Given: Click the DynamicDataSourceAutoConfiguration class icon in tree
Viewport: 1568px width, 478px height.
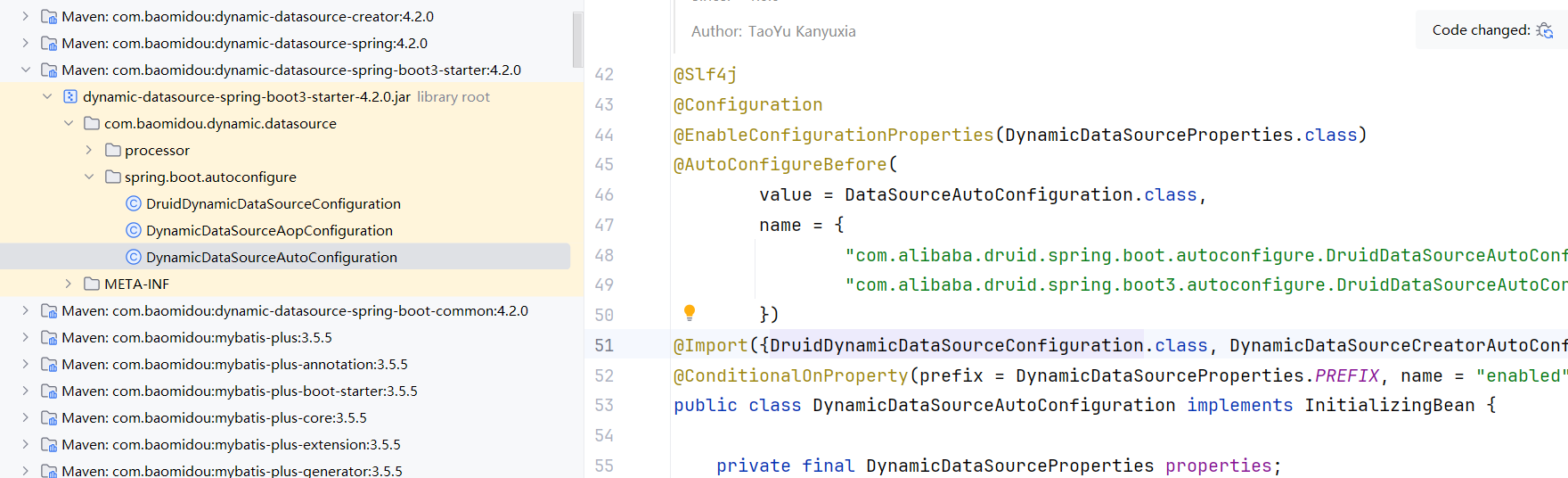Looking at the screenshot, I should click(x=134, y=257).
